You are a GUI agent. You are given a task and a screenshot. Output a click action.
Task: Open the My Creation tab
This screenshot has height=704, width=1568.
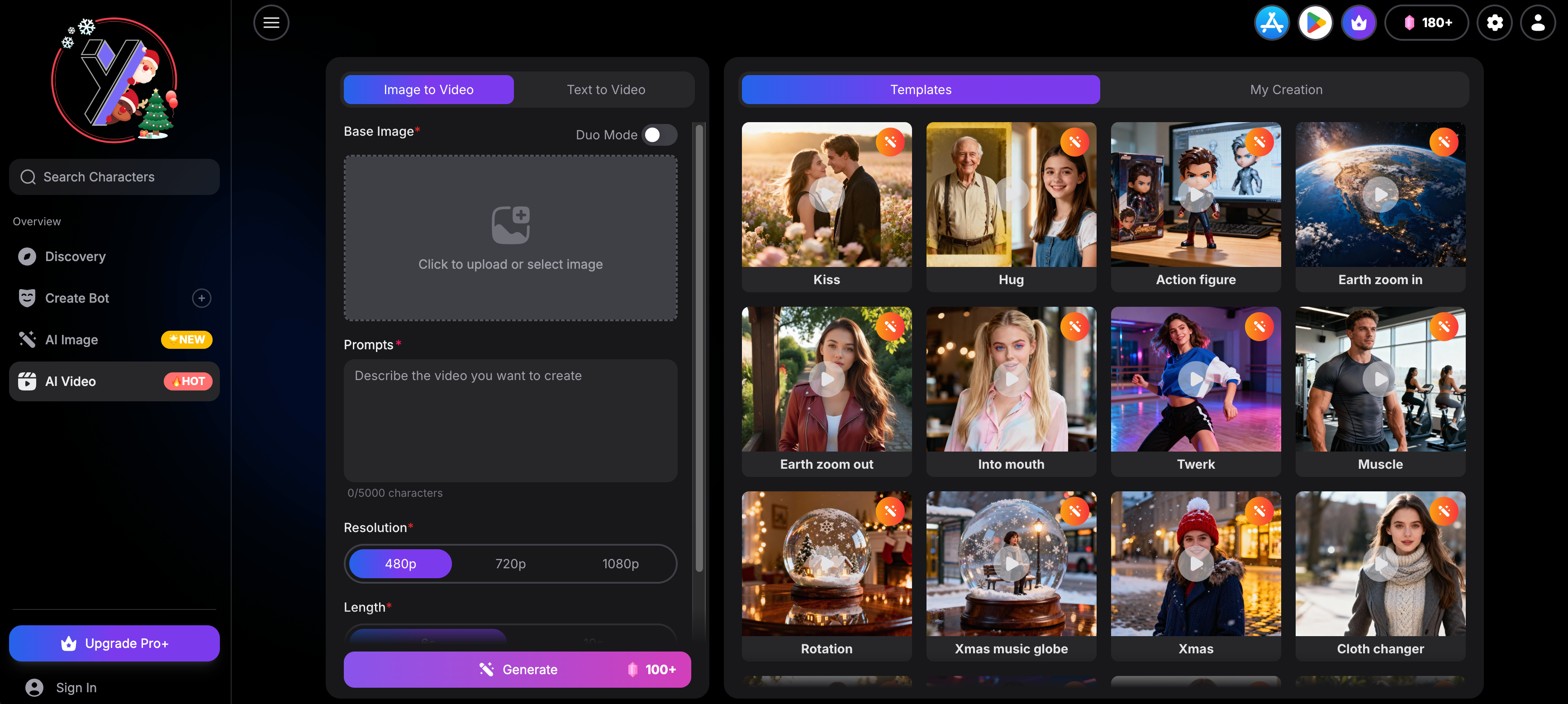point(1286,90)
